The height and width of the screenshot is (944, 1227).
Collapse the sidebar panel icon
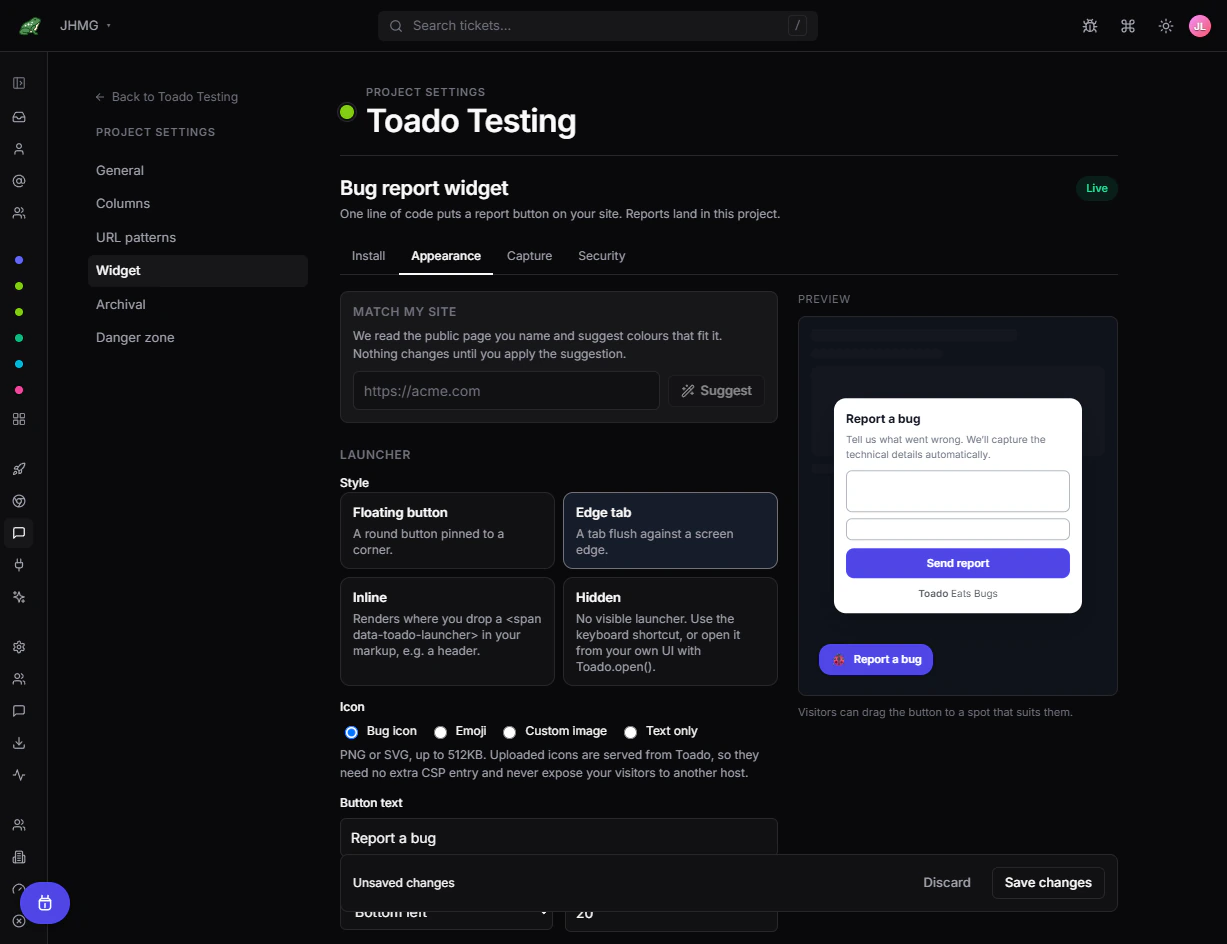[19, 83]
